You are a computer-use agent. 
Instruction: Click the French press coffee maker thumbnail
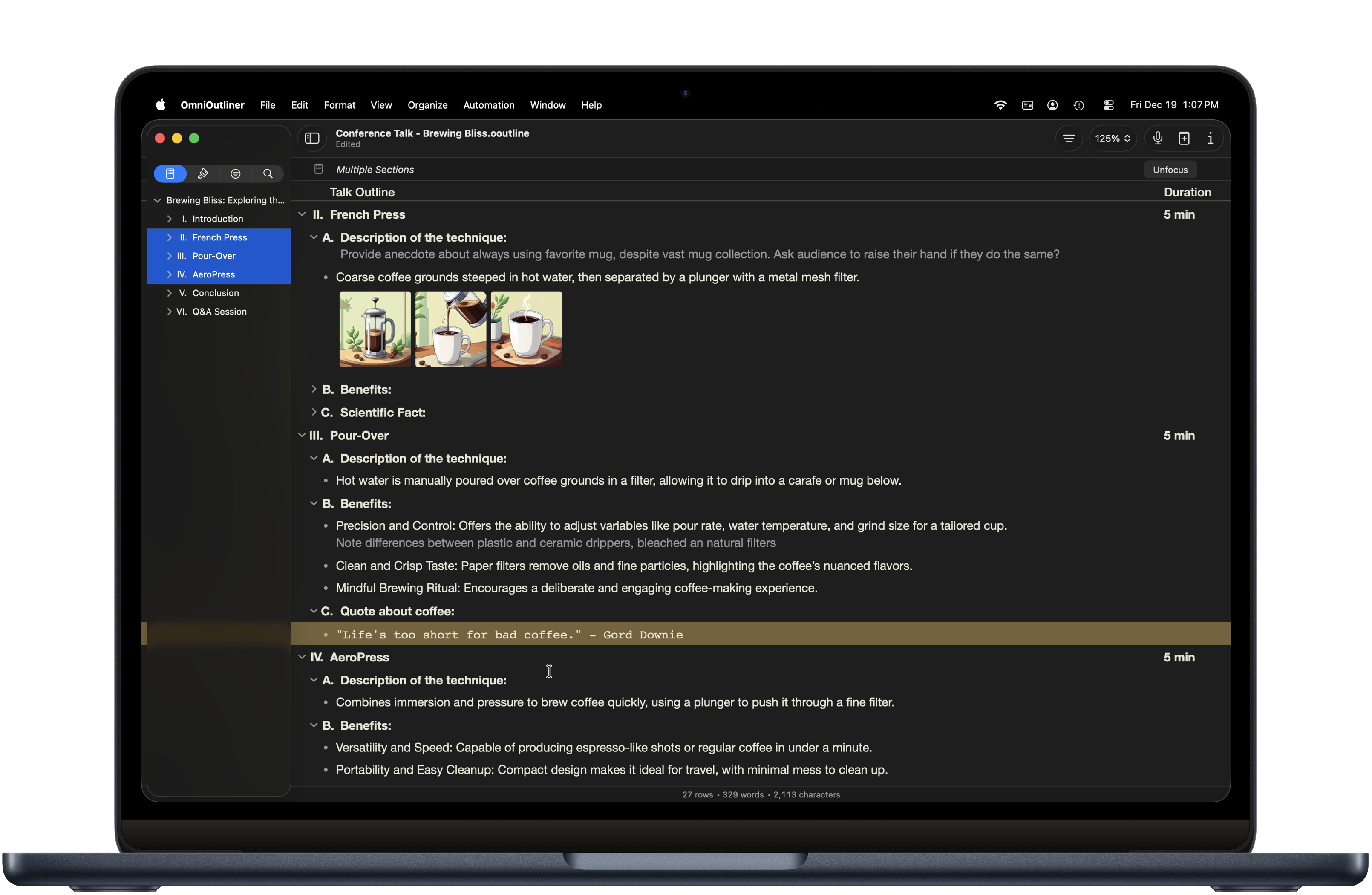[x=375, y=329]
